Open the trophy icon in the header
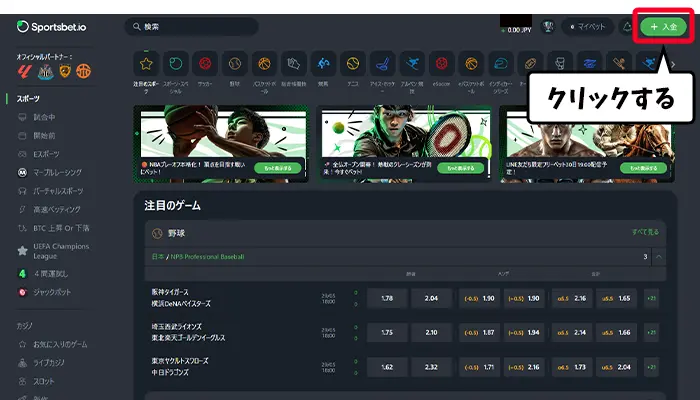 click(548, 27)
